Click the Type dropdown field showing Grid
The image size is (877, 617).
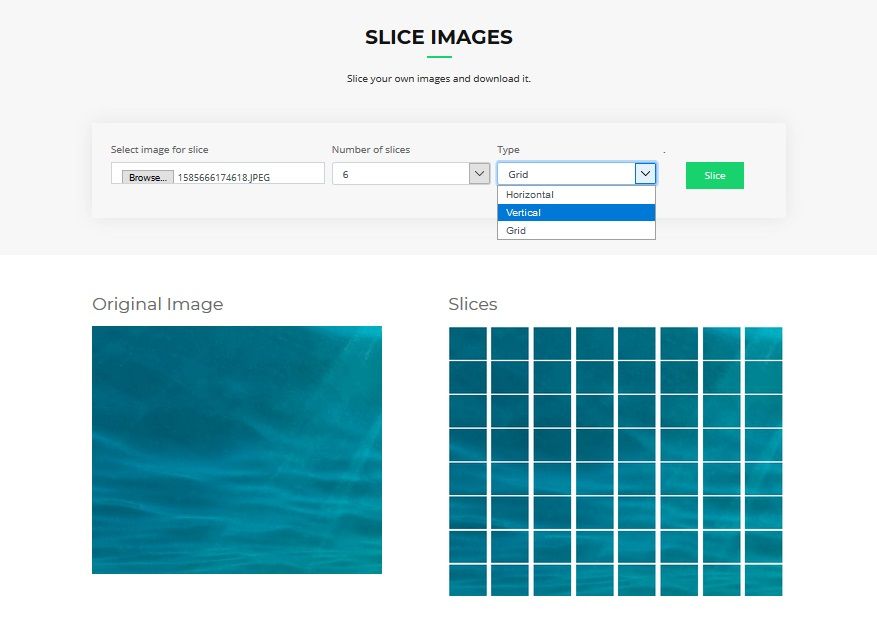click(566, 174)
